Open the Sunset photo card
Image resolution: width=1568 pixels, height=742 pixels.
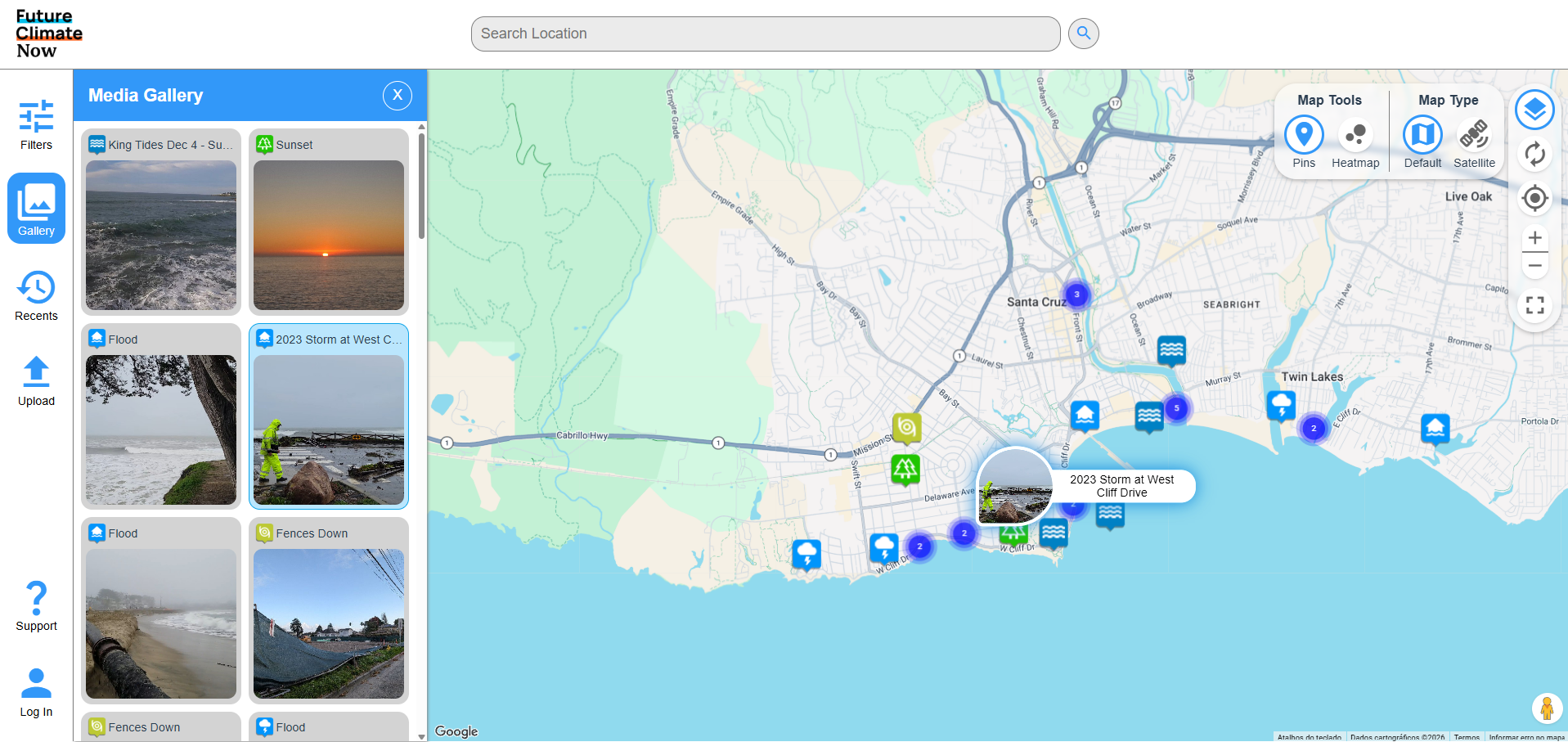328,222
